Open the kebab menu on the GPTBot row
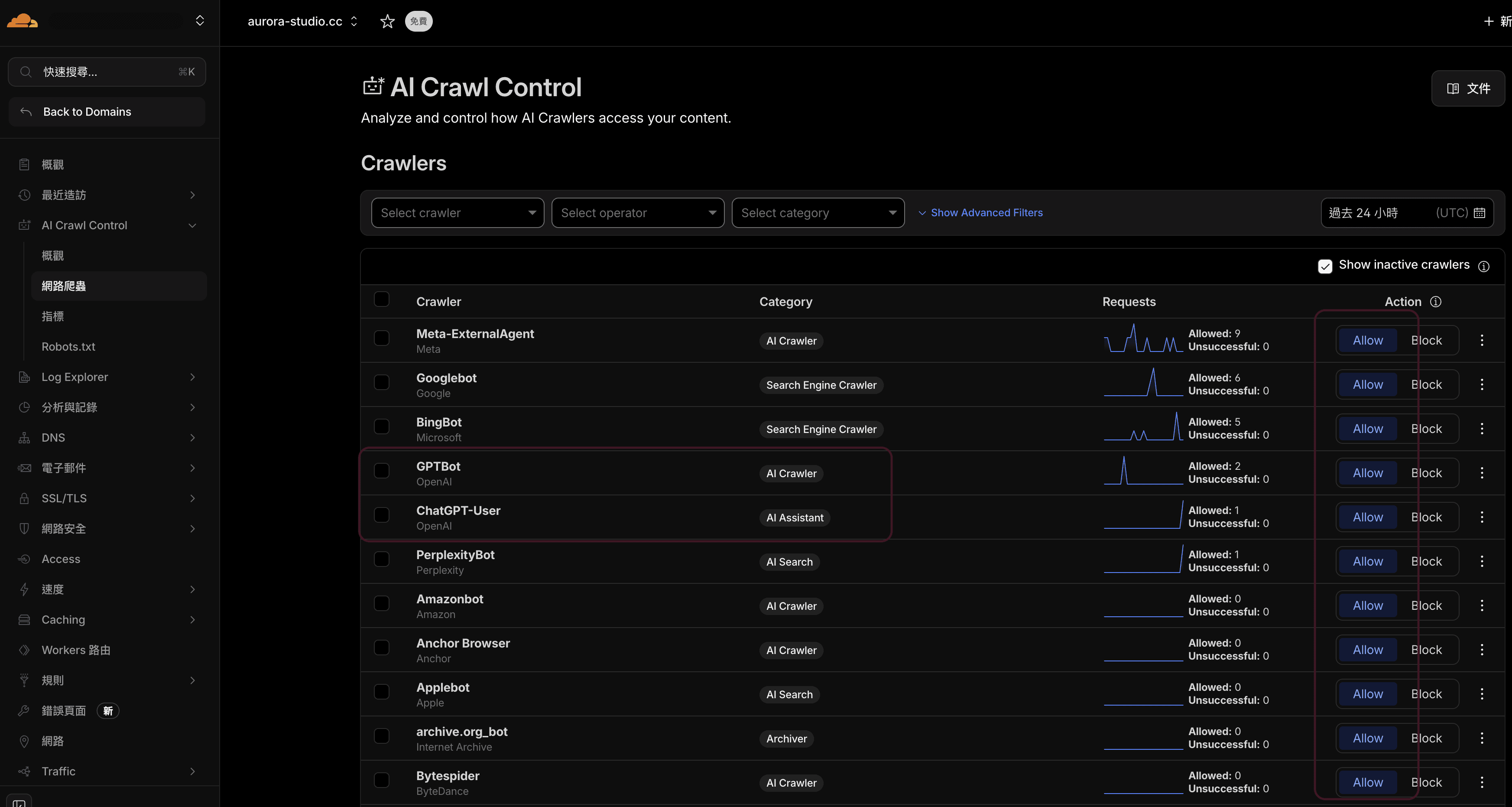The width and height of the screenshot is (1512, 807). 1482,473
